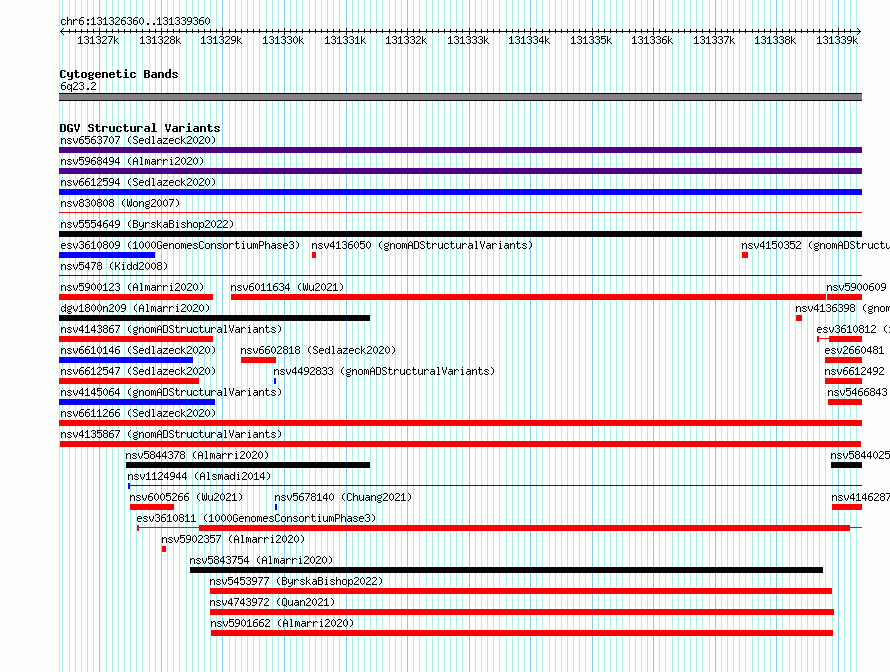Image resolution: width=890 pixels, height=672 pixels.
Task: Select the 131327k ruler position
Action: [98, 40]
